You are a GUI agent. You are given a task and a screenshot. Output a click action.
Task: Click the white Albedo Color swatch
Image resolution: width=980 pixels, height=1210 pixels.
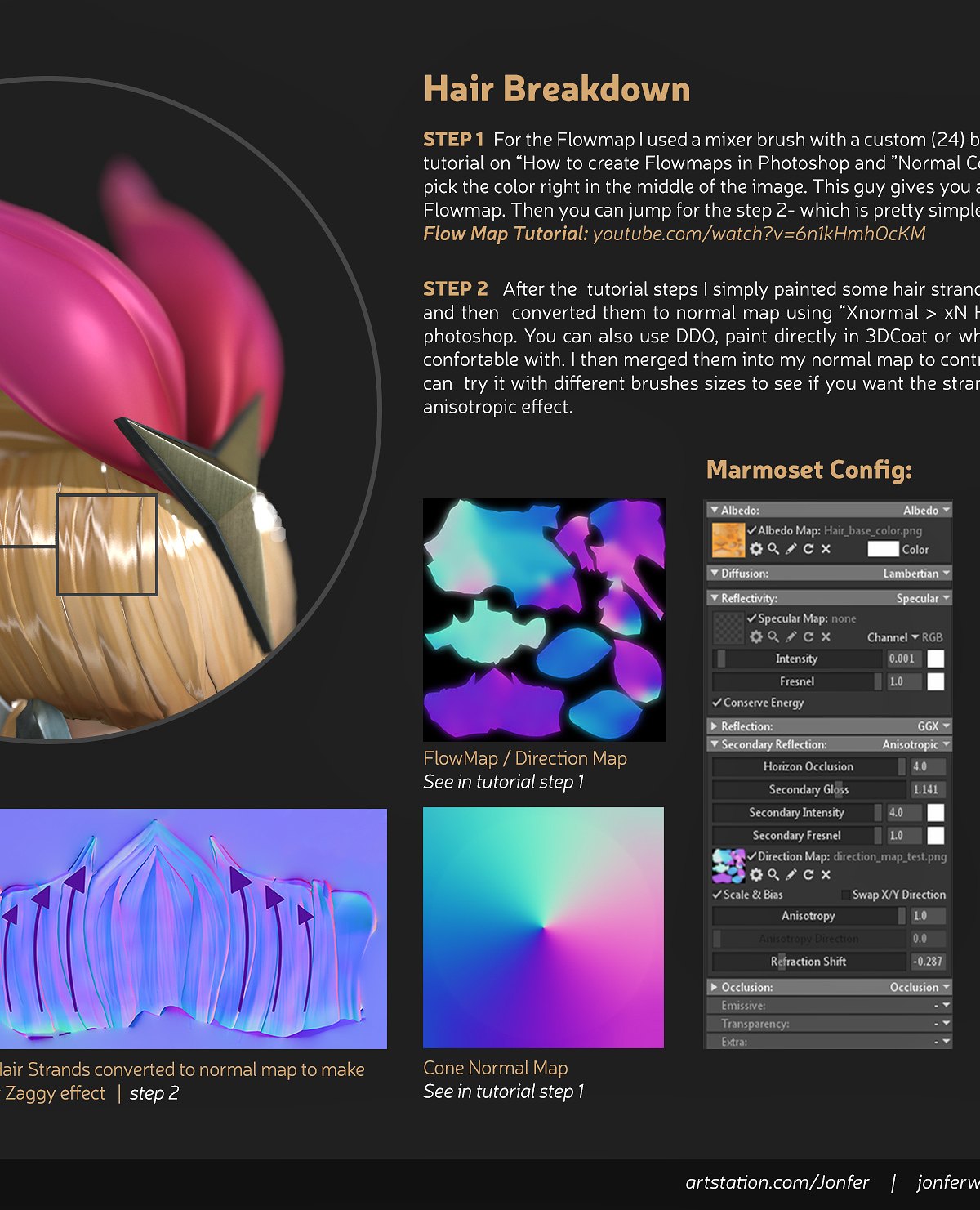pos(883,549)
